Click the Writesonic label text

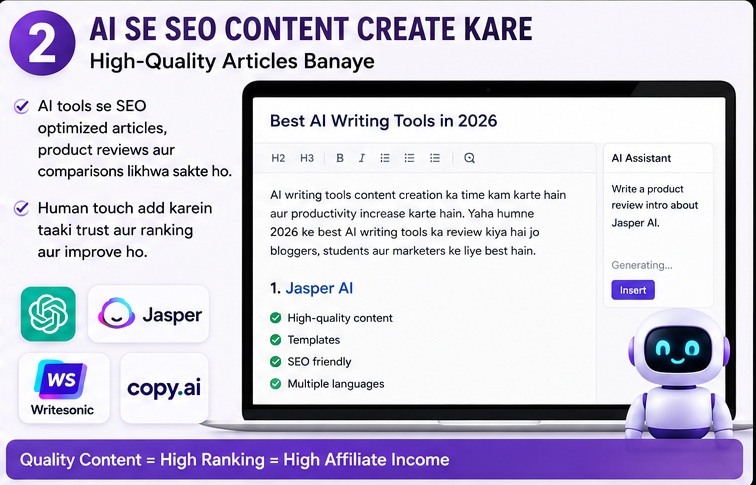(x=62, y=410)
